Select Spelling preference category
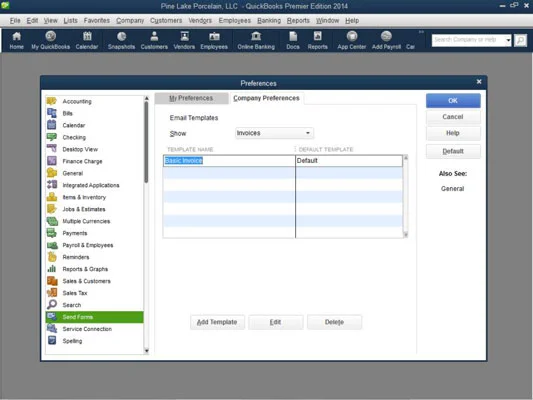The height and width of the screenshot is (400, 533). (94, 341)
